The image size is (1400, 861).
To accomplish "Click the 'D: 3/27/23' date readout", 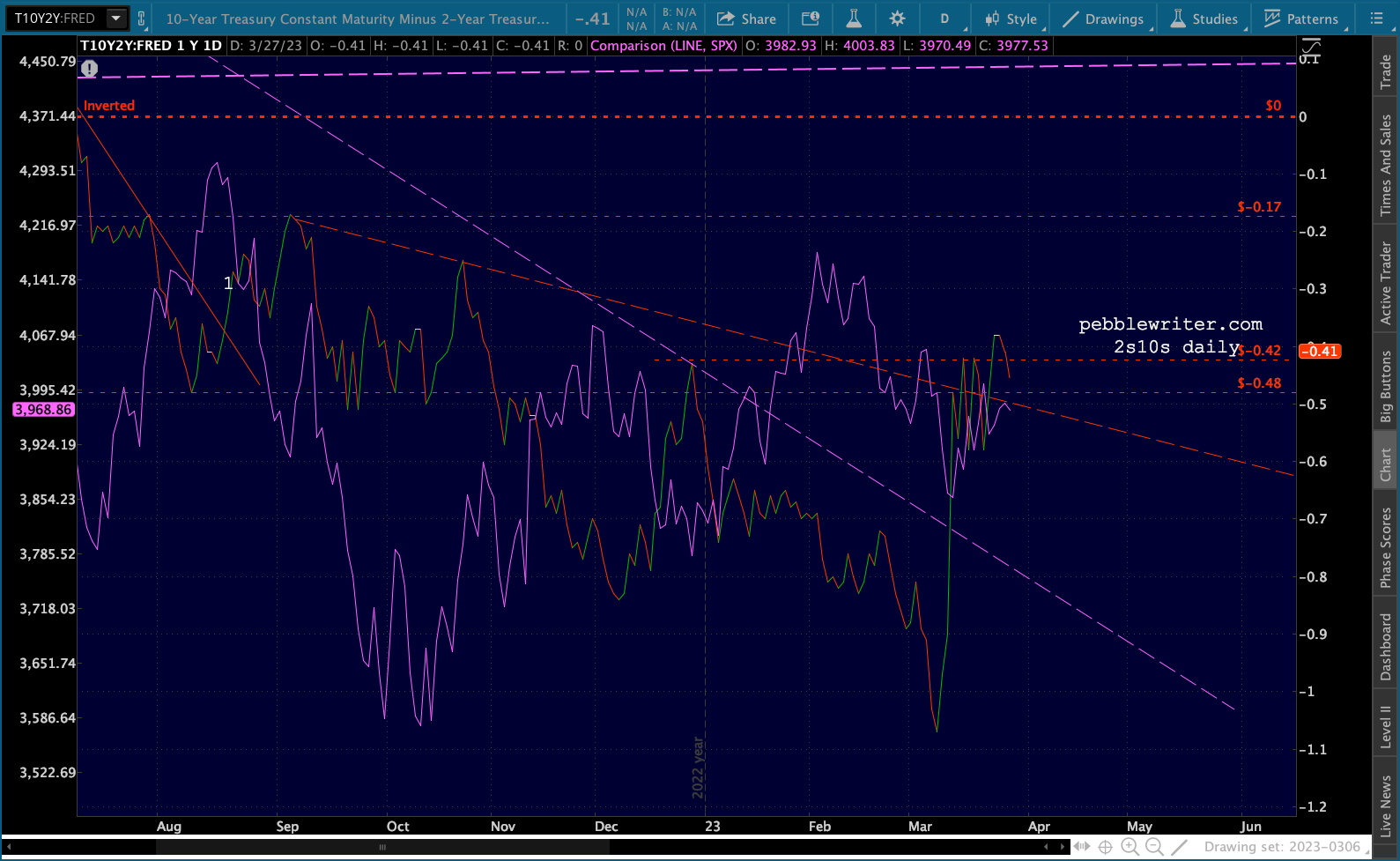I will (x=266, y=46).
